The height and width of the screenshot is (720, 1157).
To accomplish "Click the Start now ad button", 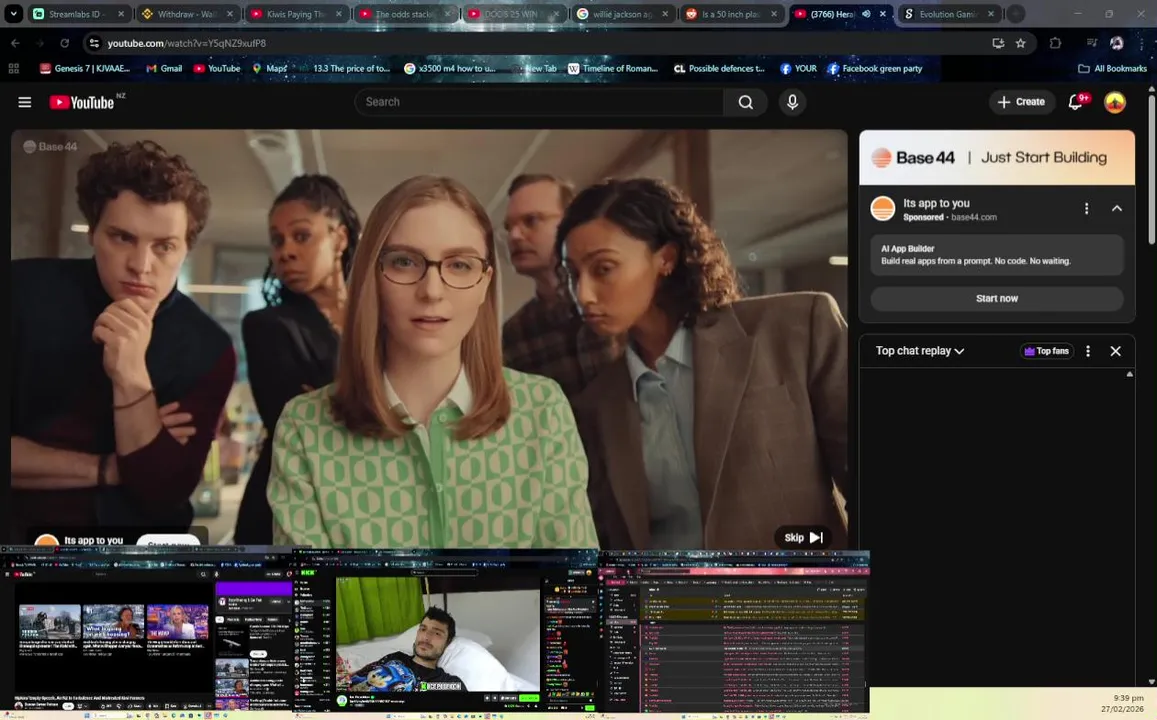I will point(997,299).
